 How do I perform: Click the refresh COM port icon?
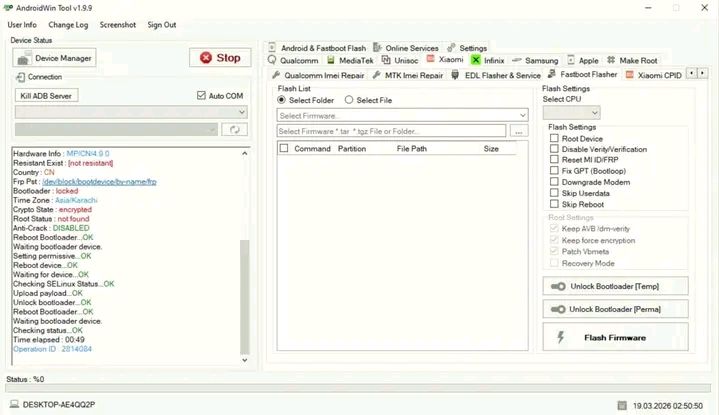pos(235,130)
